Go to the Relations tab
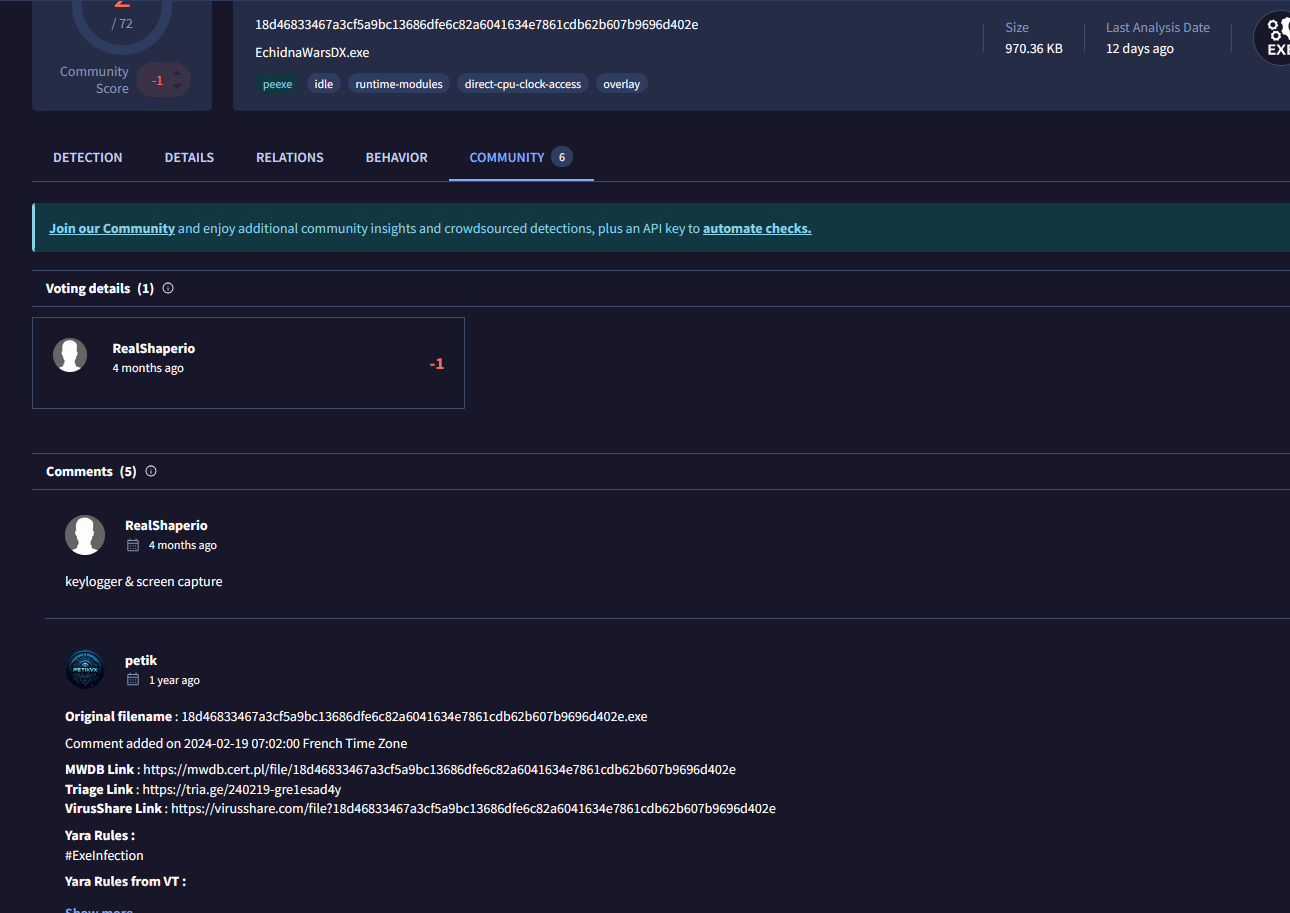 click(x=290, y=157)
